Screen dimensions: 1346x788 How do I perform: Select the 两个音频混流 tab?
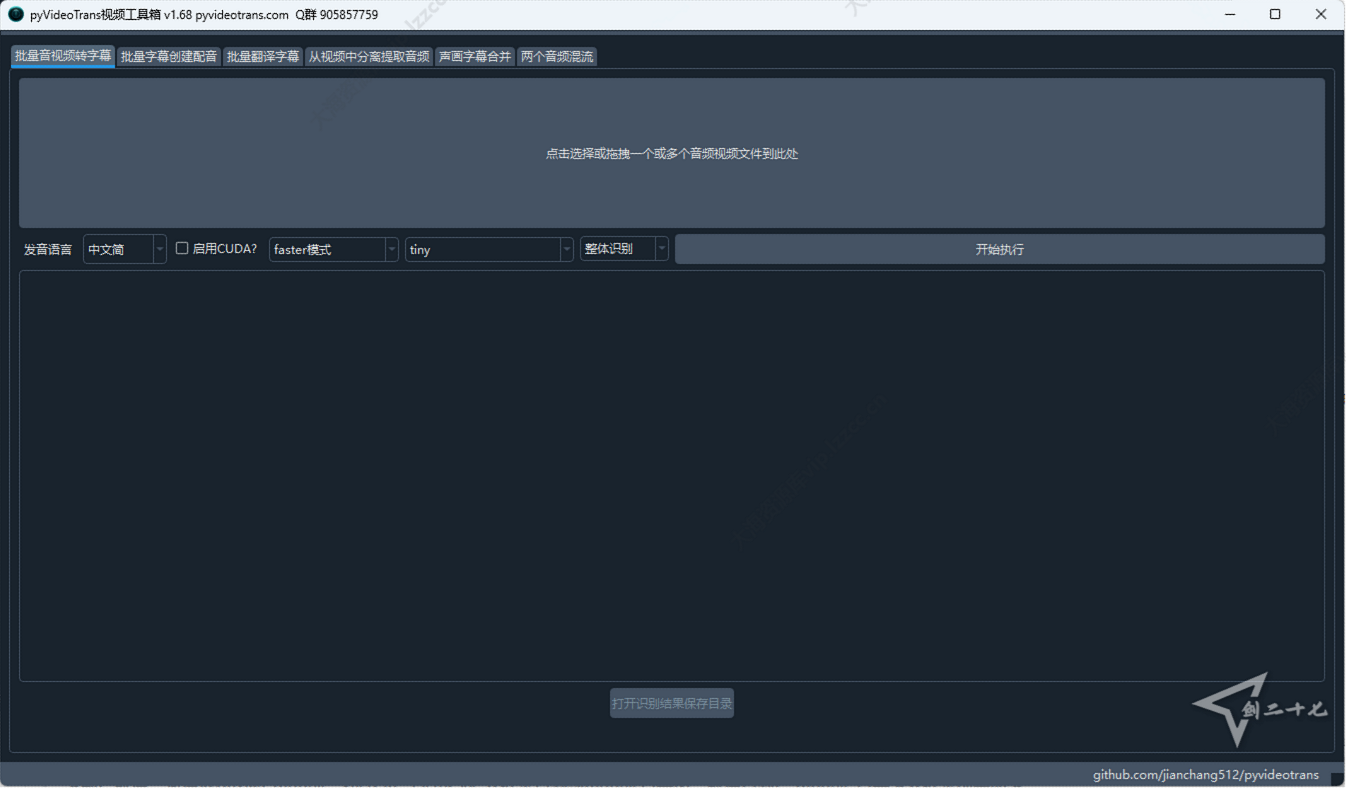[x=557, y=57]
